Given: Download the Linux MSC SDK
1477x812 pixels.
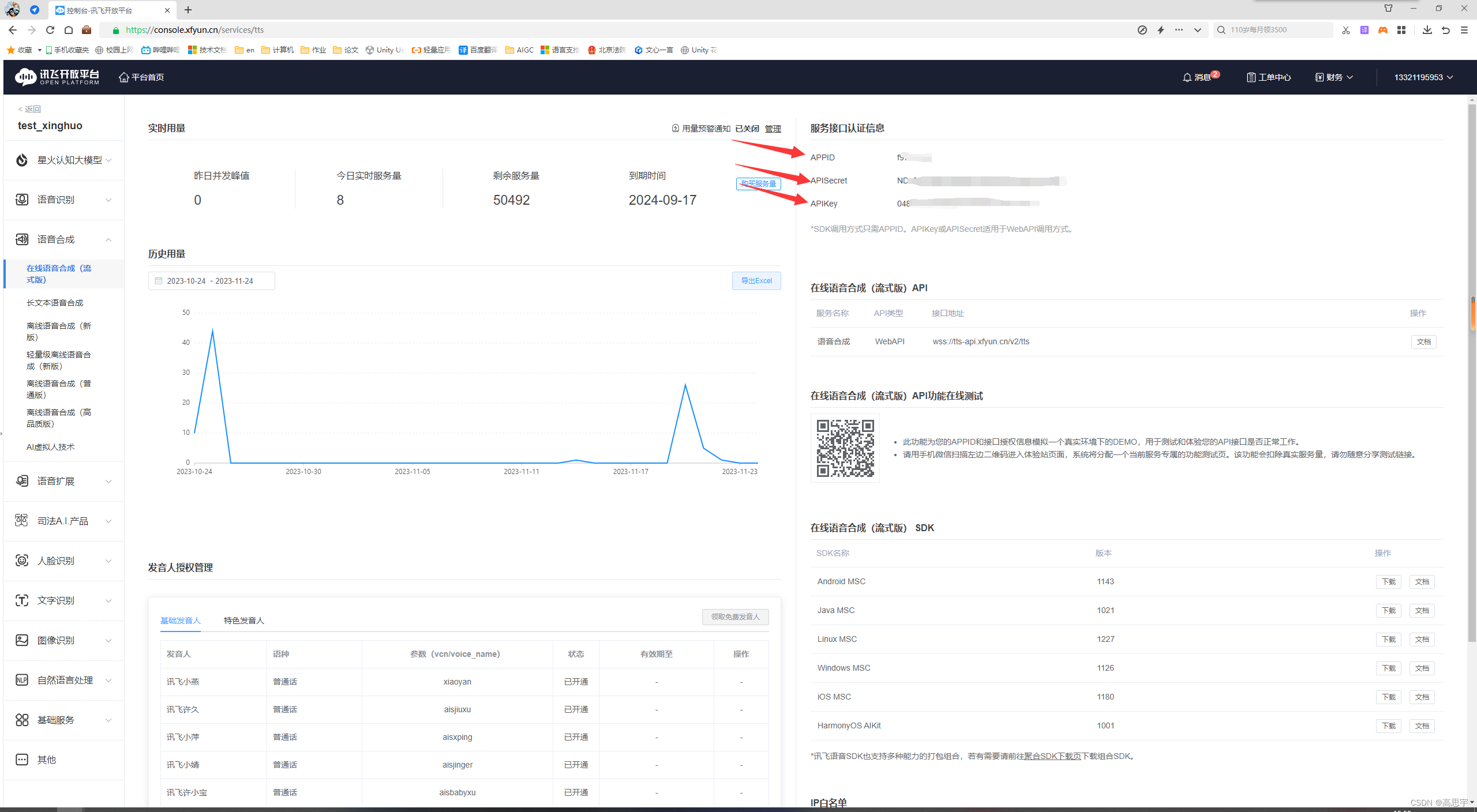Looking at the screenshot, I should pyautogui.click(x=1388, y=640).
